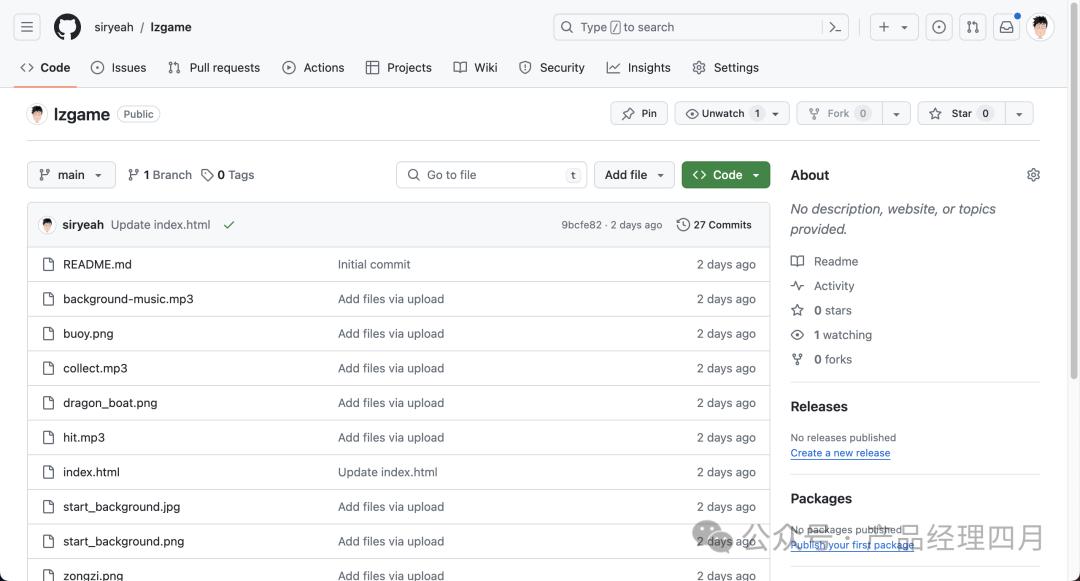Viewport: 1080px width, 581px height.
Task: Open pull requests icon in header
Action: [972, 27]
